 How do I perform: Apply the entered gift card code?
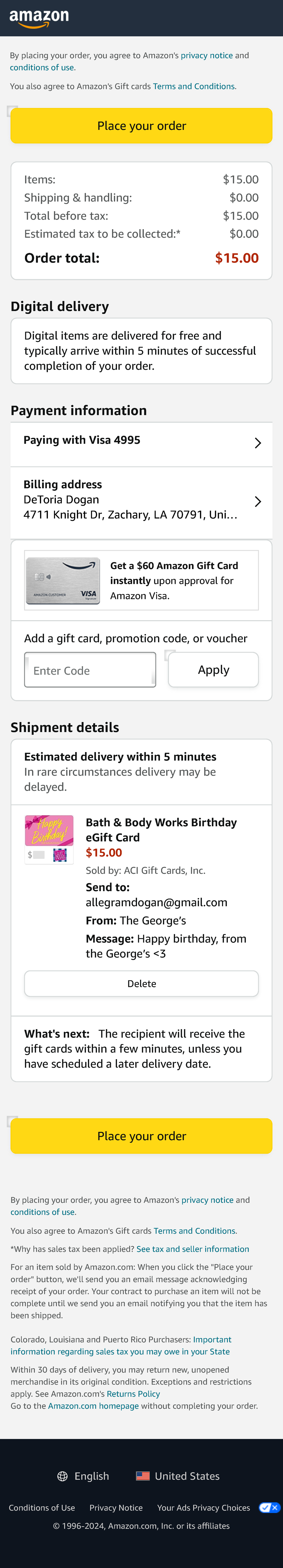coord(213,670)
